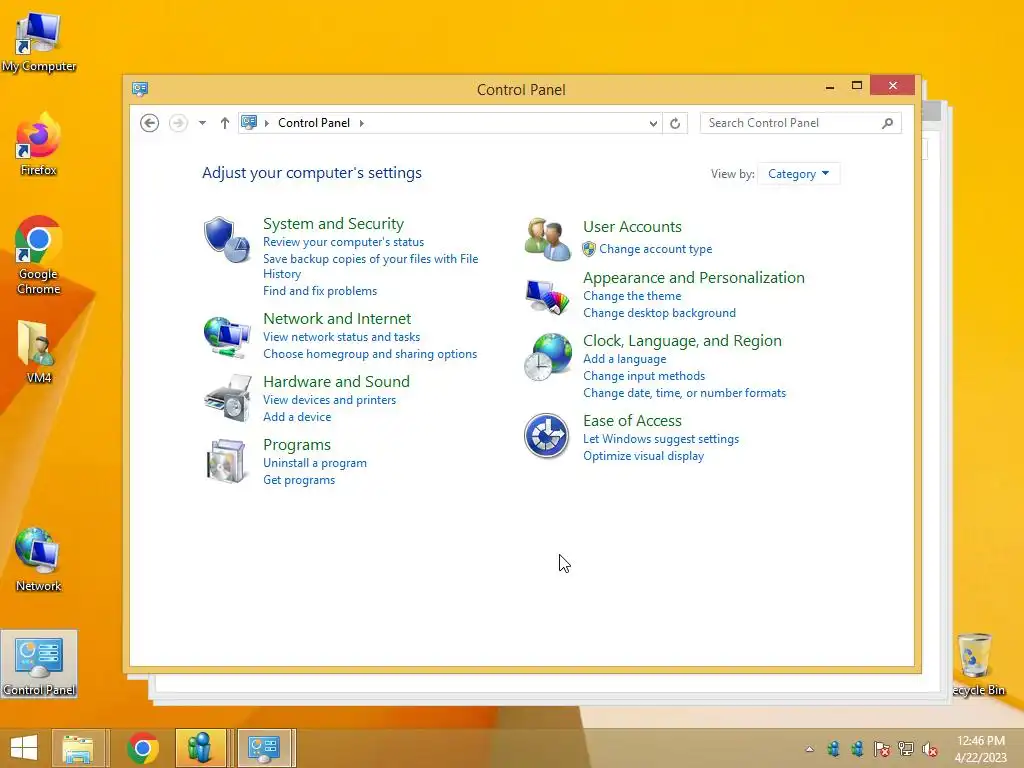Launch Chrome from the taskbar
The width and height of the screenshot is (1024, 768).
(143, 748)
